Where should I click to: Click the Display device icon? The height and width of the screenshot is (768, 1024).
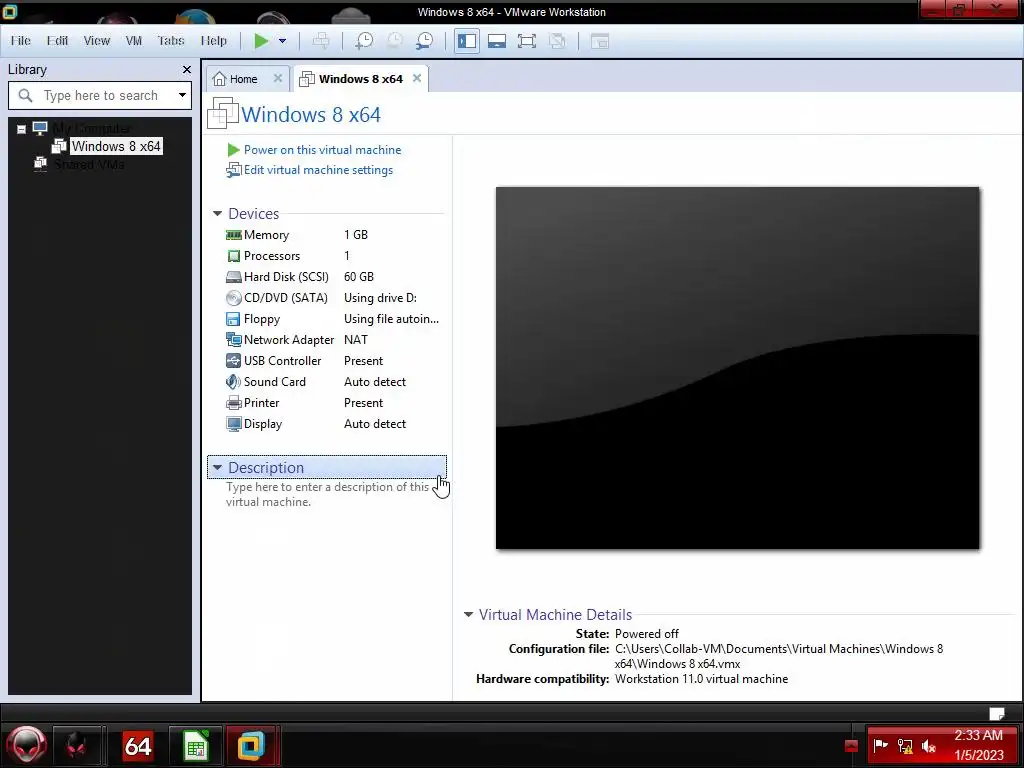tap(233, 424)
